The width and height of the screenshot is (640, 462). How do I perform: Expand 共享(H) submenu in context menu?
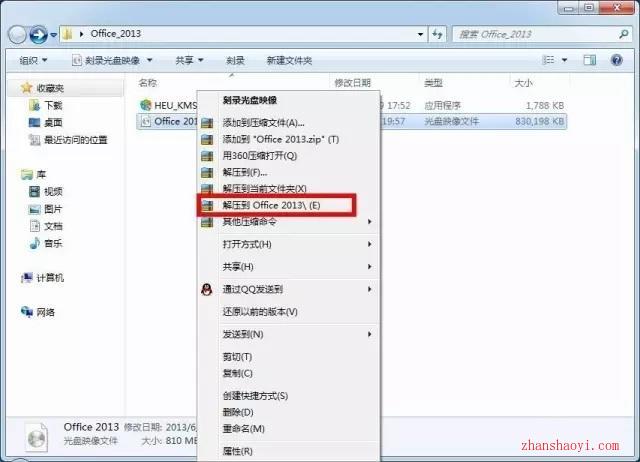click(289, 267)
